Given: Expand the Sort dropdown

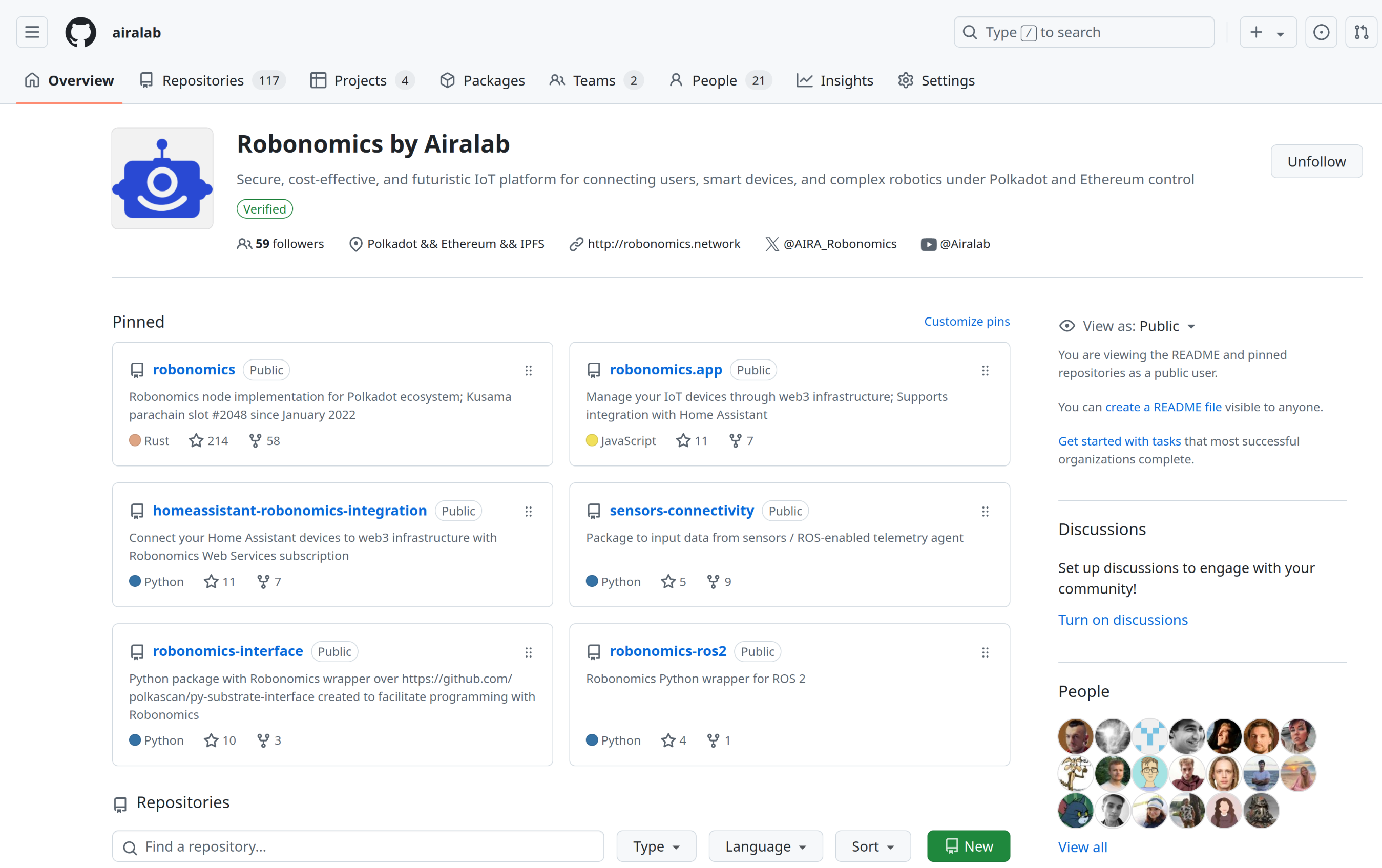Looking at the screenshot, I should tap(872, 846).
